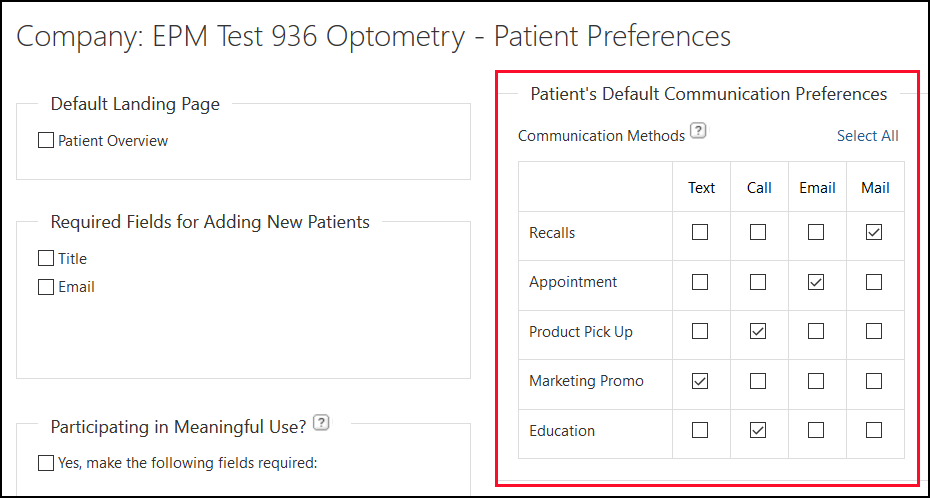Check the Title required field box
This screenshot has width=930, height=498.
pyautogui.click(x=46, y=258)
